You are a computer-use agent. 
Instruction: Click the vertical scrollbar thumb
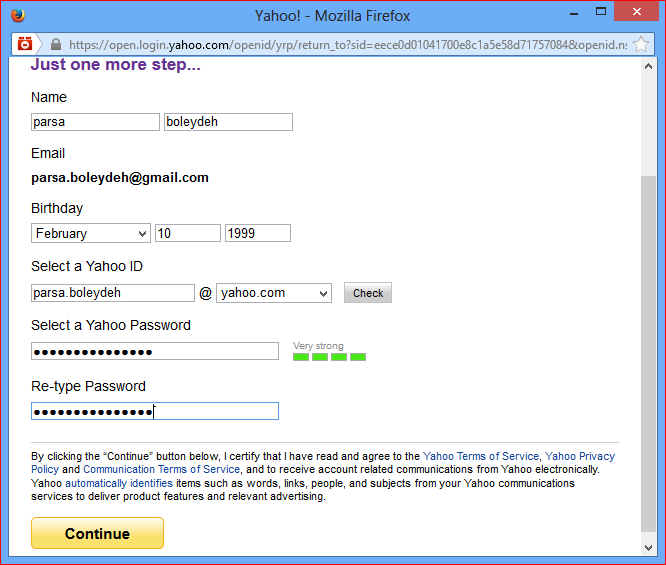click(x=648, y=353)
